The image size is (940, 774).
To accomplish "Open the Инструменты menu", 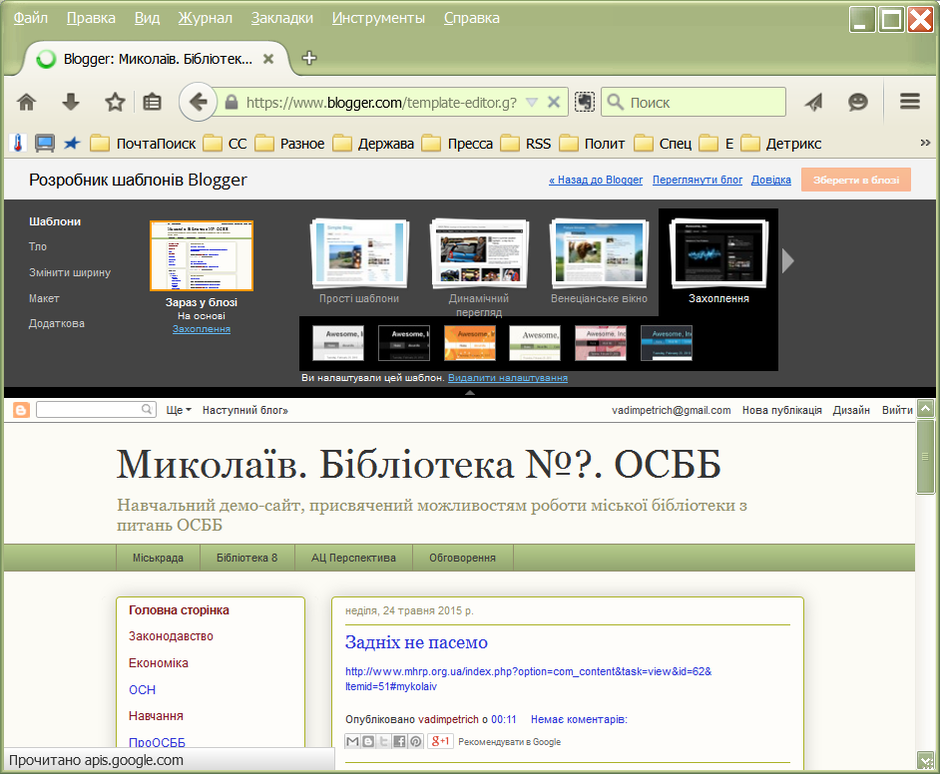I will pyautogui.click(x=378, y=18).
